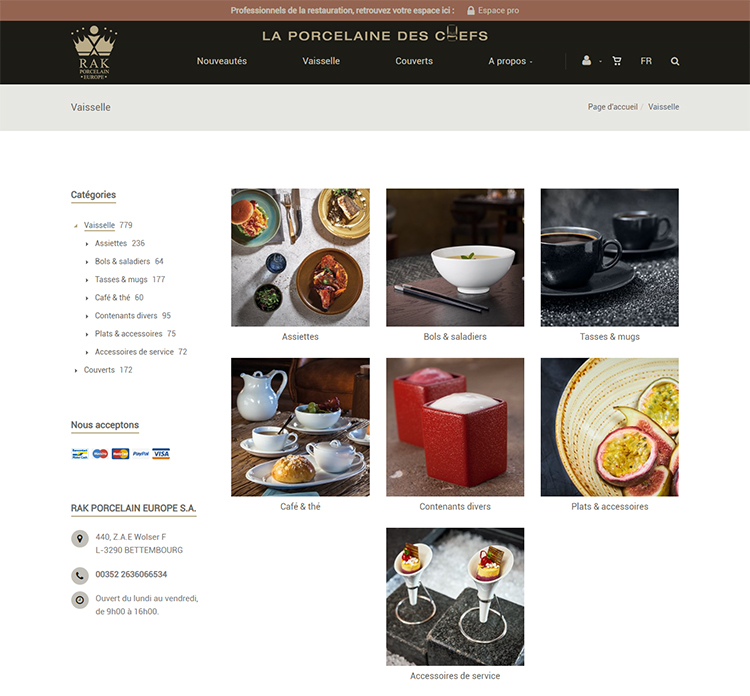The height and width of the screenshot is (696, 750).
Task: Open the A propos dropdown menu
Action: click(x=510, y=61)
